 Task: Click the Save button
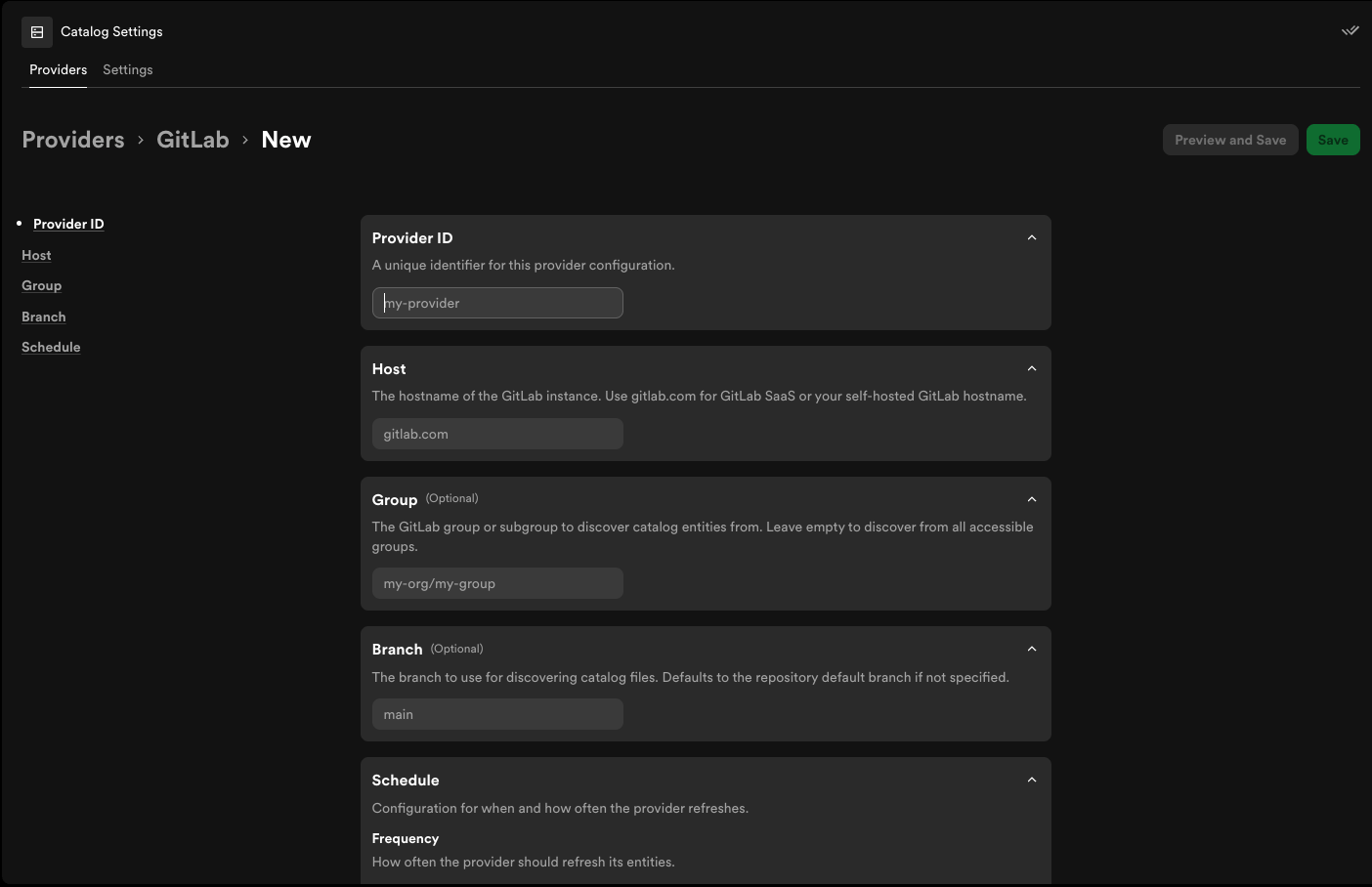(1333, 140)
